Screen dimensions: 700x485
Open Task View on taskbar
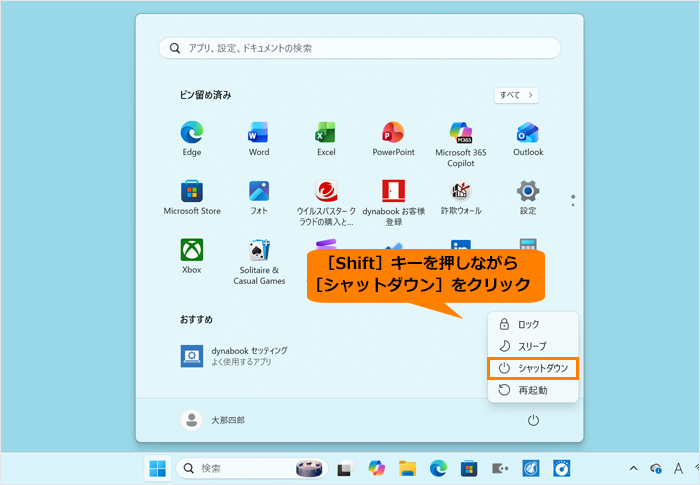click(346, 468)
